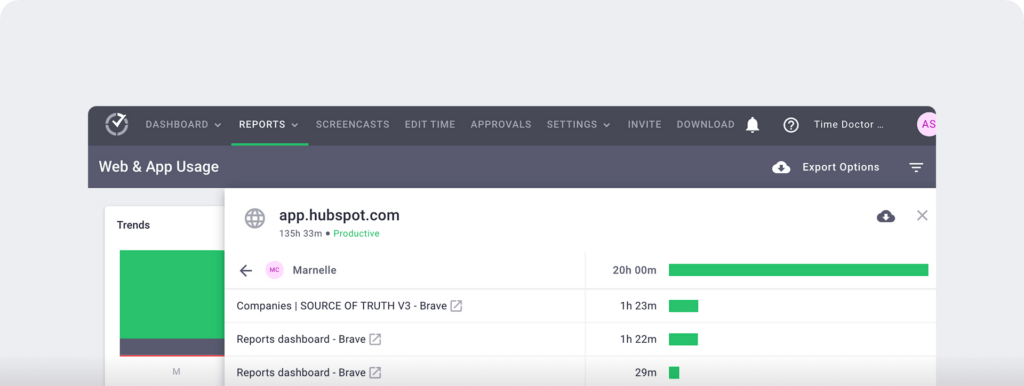This screenshot has height=386, width=1024.
Task: Close the app.hubspot.com detail panel
Action: 922,216
